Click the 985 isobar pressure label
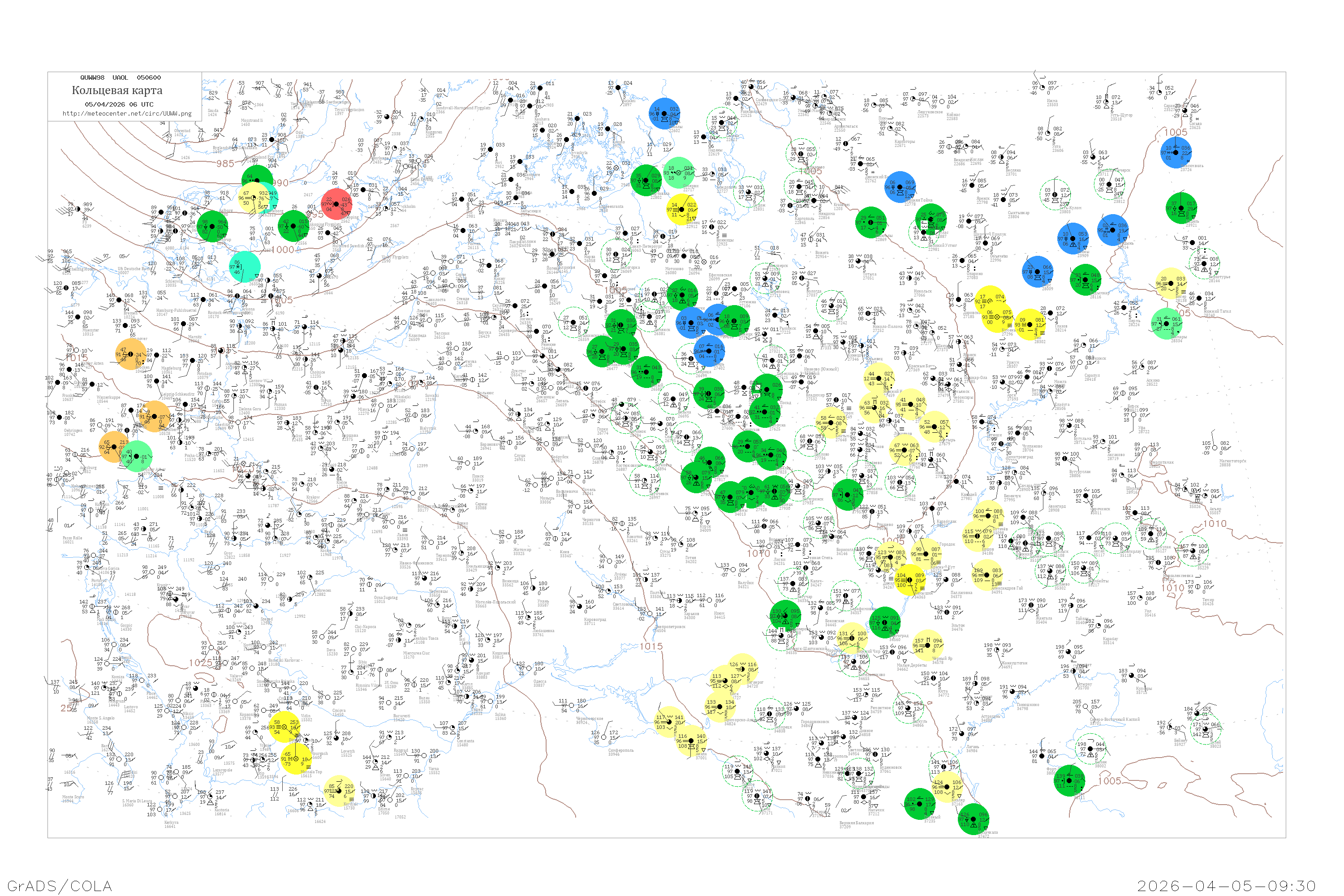 [225, 164]
